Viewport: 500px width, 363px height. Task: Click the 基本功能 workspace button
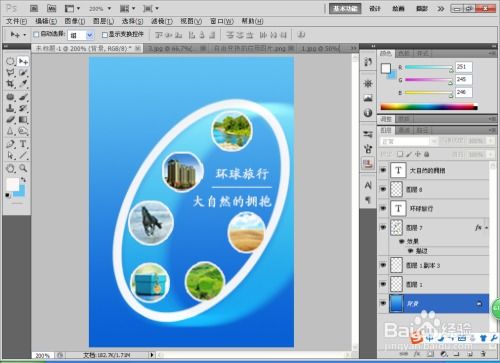(345, 9)
